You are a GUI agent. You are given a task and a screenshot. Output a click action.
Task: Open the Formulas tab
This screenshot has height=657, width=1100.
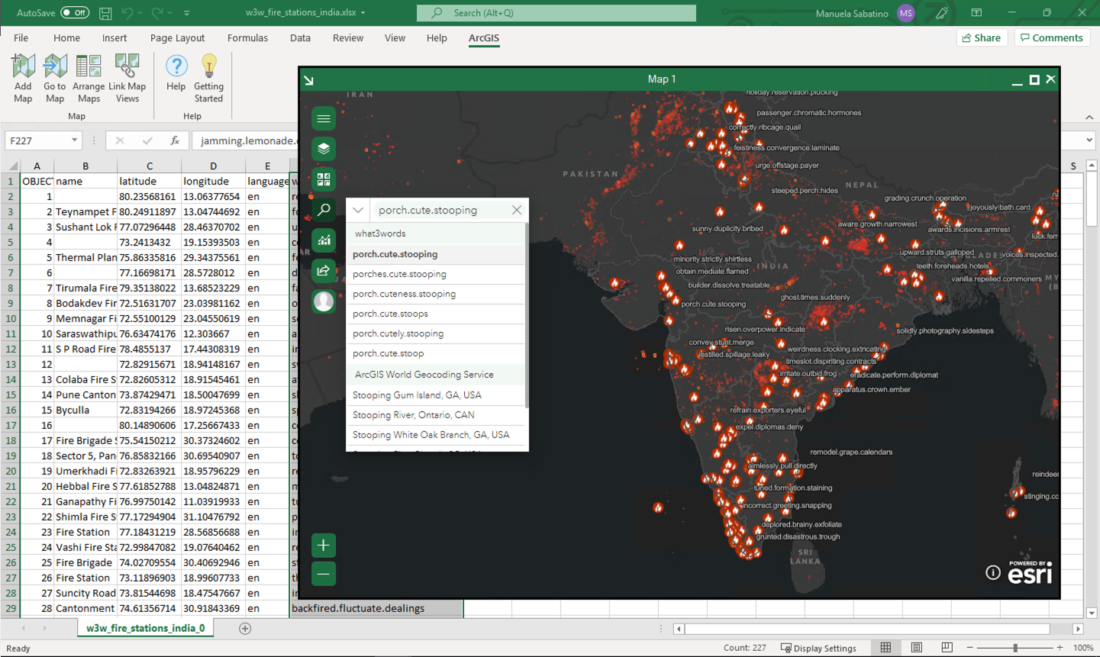tap(248, 38)
